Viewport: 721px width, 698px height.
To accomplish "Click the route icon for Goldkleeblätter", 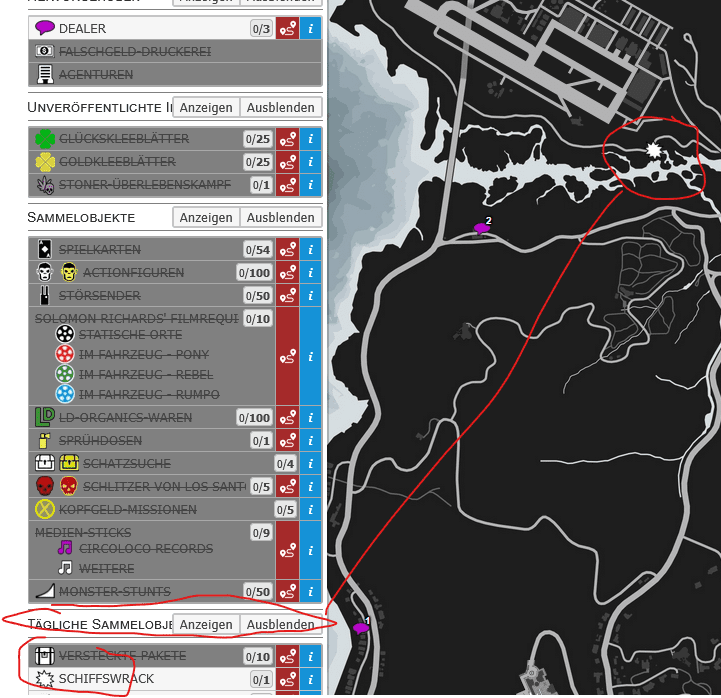I will tap(287, 162).
